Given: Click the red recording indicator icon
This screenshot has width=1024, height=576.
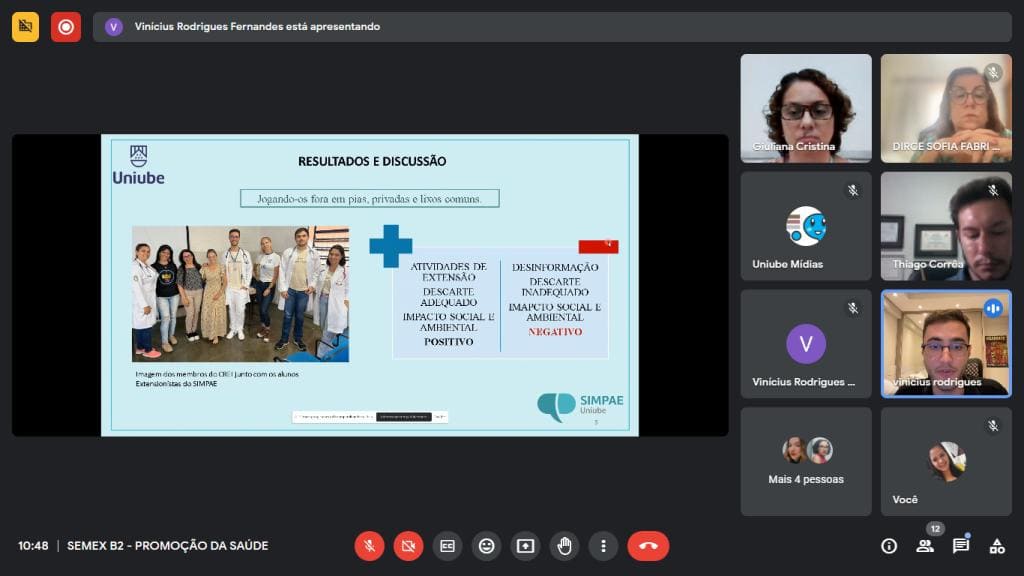Looking at the screenshot, I should 66,27.
